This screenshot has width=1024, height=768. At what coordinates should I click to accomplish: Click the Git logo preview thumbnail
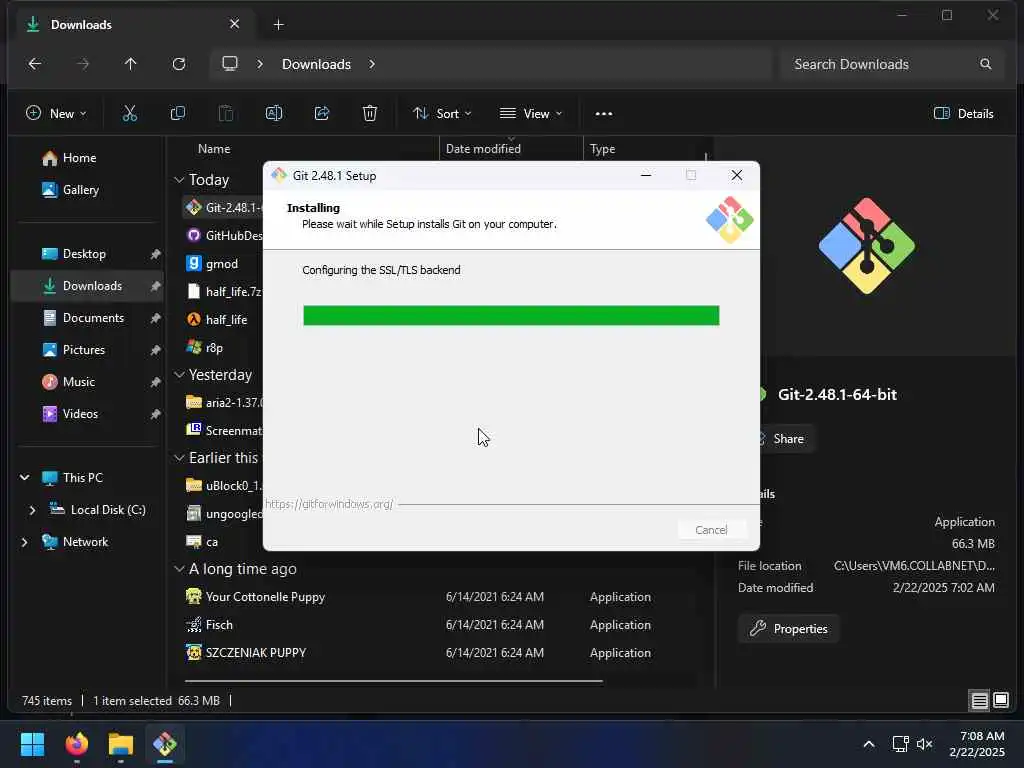(x=867, y=246)
